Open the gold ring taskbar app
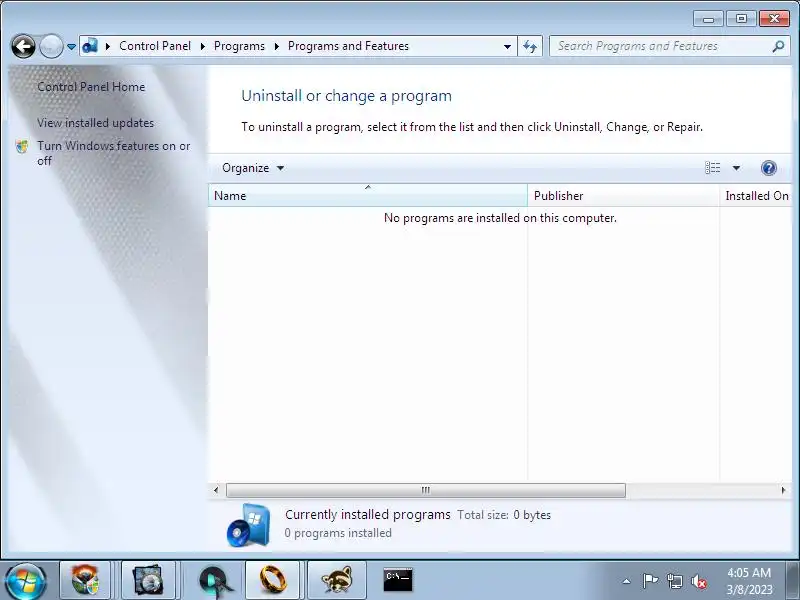This screenshot has width=800, height=600. pyautogui.click(x=272, y=580)
